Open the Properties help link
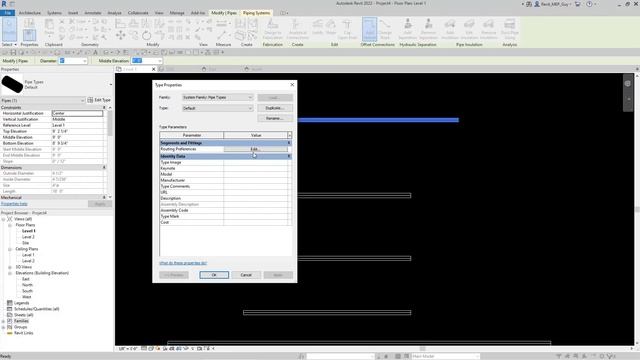The width and height of the screenshot is (640, 360). tap(14, 204)
